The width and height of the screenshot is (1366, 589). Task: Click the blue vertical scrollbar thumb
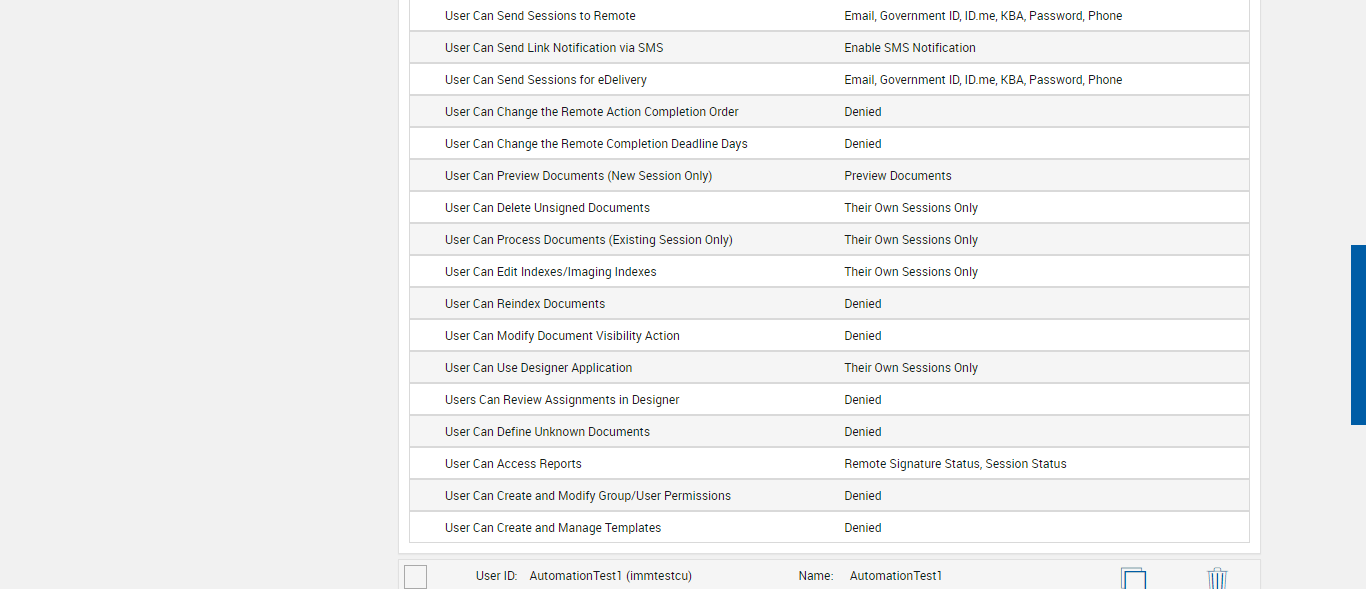click(x=1358, y=335)
